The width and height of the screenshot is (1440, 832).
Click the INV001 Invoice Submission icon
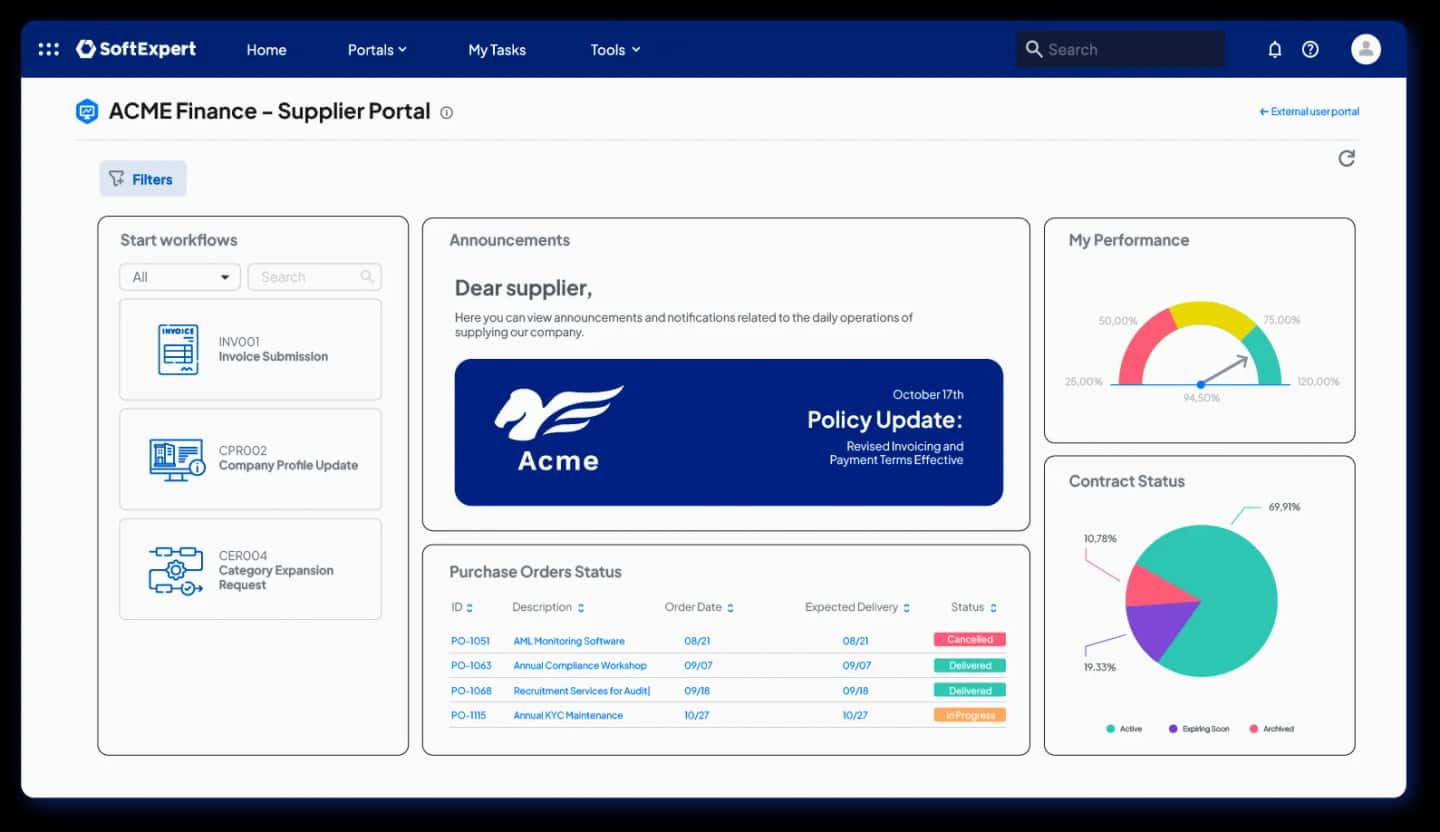176,349
